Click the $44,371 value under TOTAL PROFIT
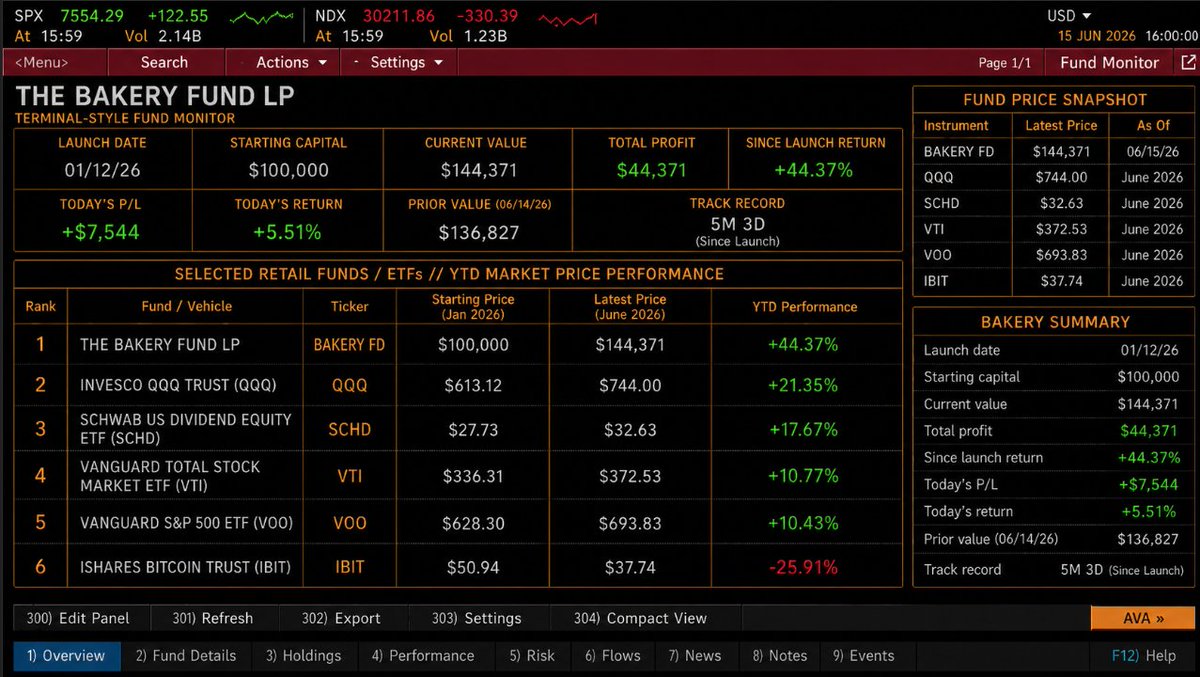The height and width of the screenshot is (677, 1200). pyautogui.click(x=652, y=170)
